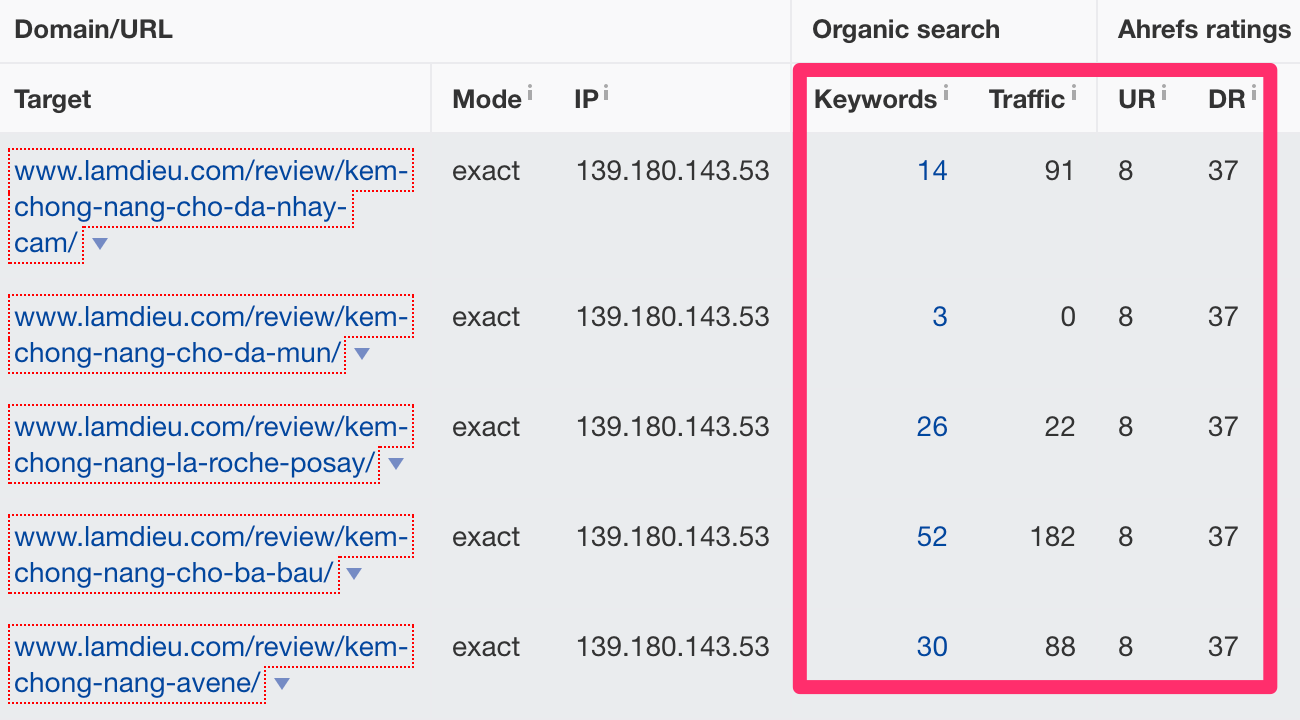Select IP address in the avene row
The image size is (1300, 720).
[672, 647]
